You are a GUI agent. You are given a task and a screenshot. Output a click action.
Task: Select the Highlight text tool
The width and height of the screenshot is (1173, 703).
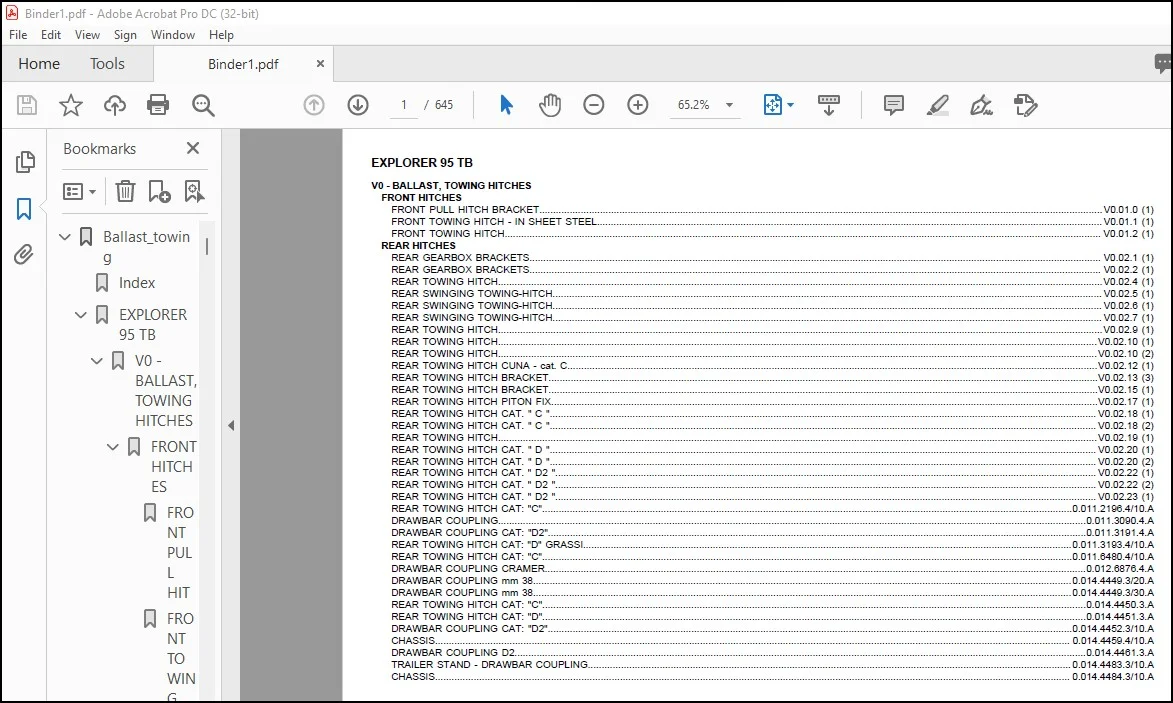pyautogui.click(x=937, y=105)
